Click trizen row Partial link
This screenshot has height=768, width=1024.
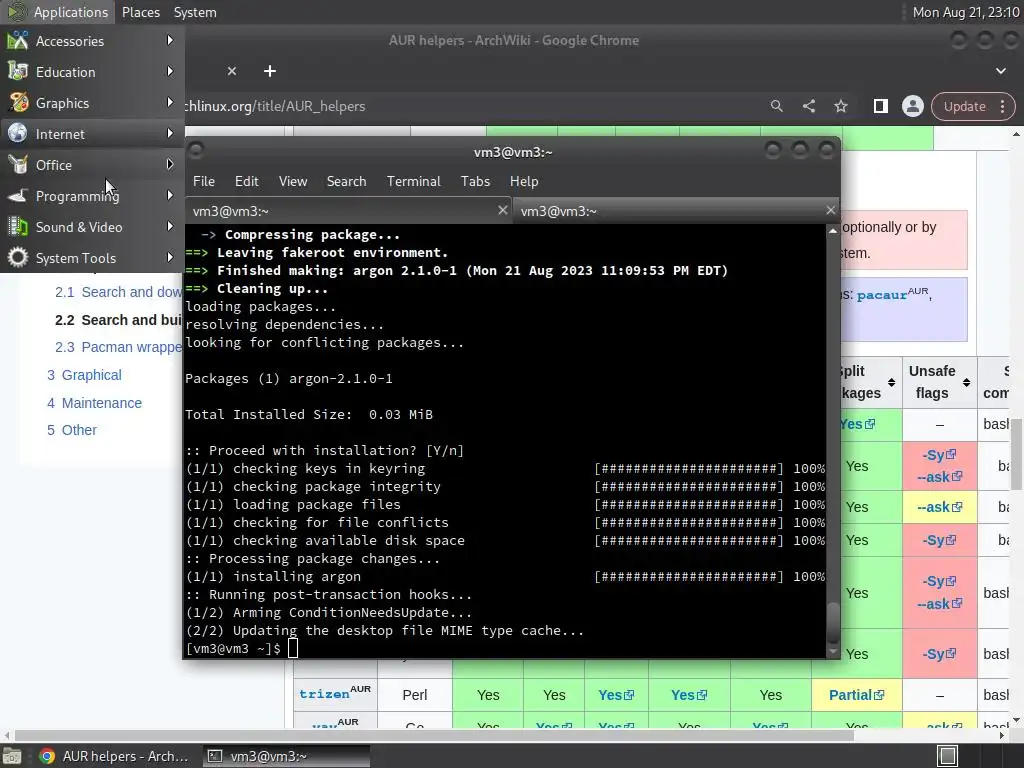coord(856,695)
